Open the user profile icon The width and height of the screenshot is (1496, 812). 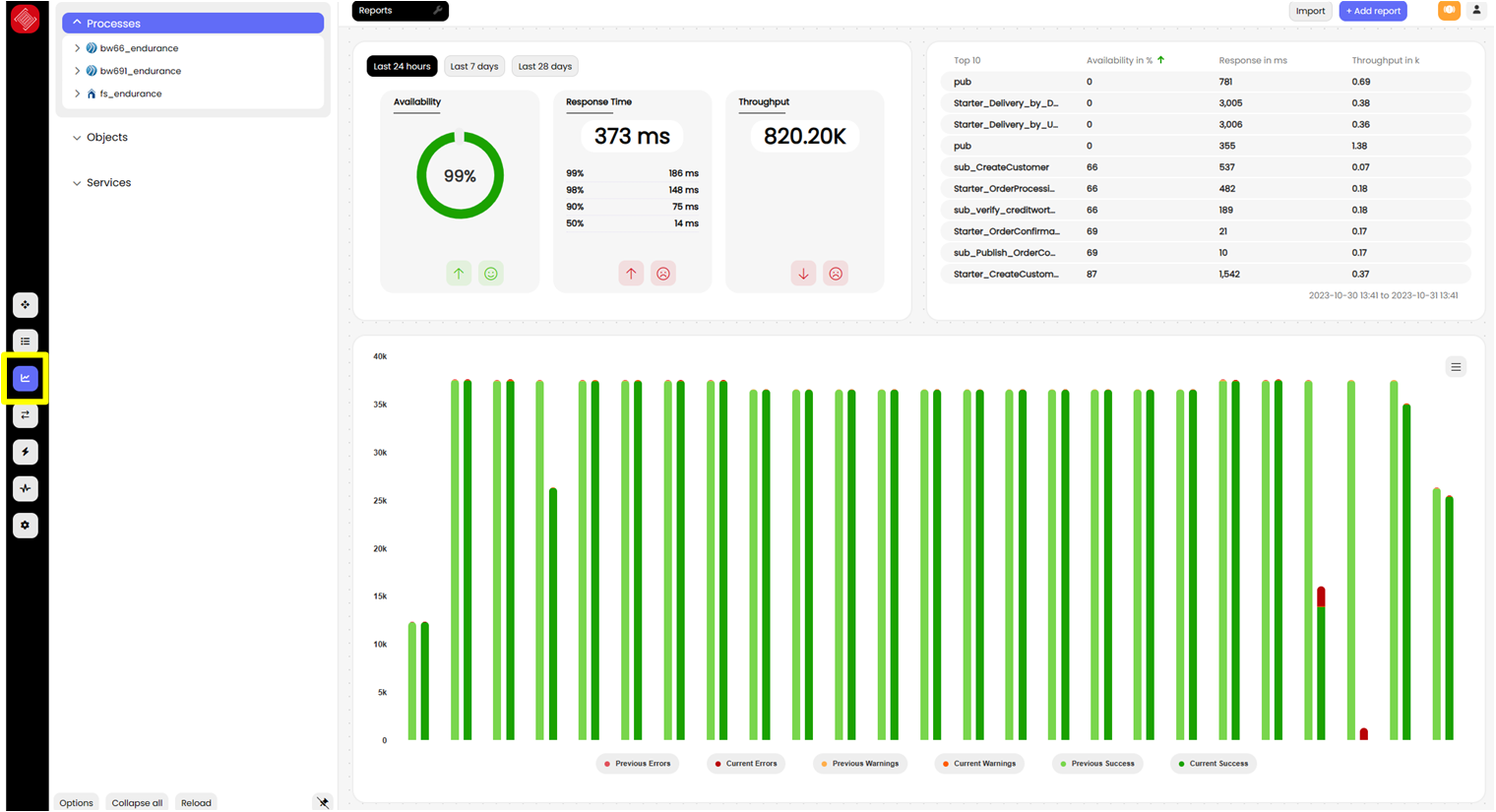[x=1476, y=11]
